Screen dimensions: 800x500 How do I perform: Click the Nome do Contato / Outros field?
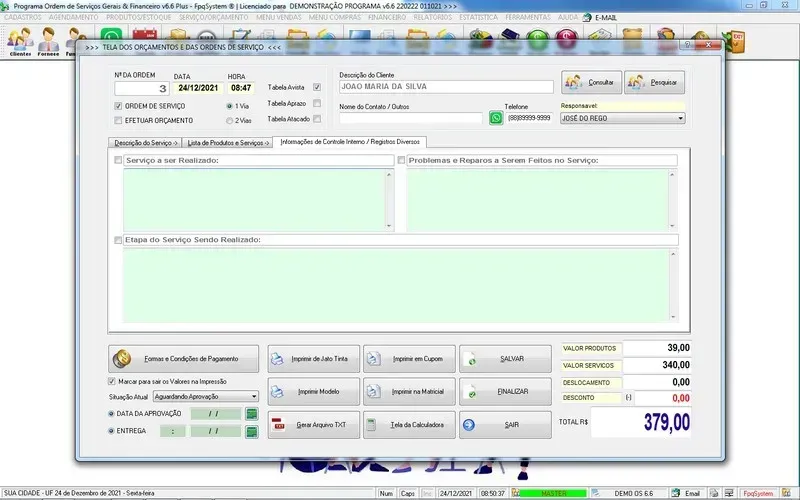tap(410, 118)
